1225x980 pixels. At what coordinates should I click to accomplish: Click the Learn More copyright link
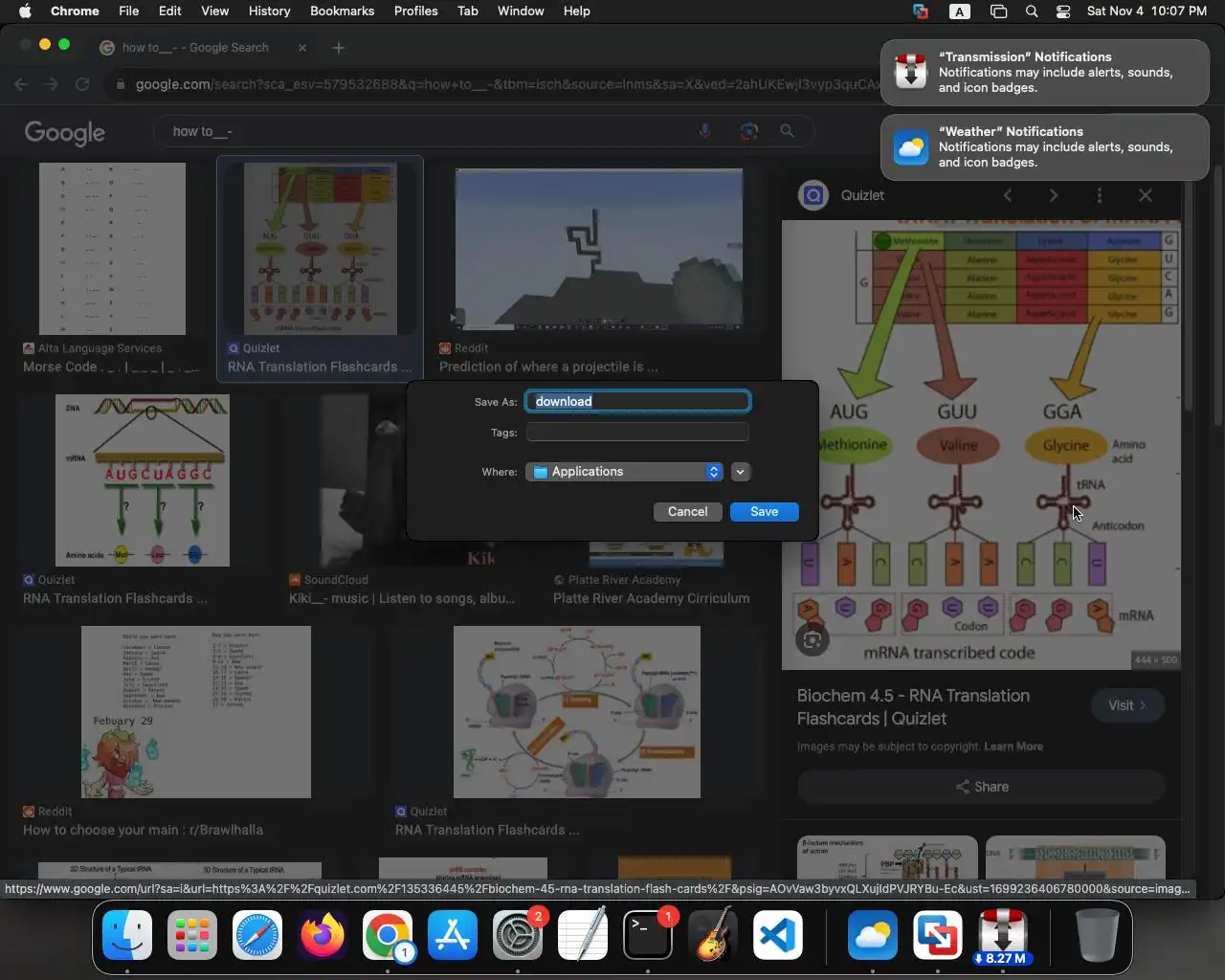pyautogui.click(x=1013, y=746)
